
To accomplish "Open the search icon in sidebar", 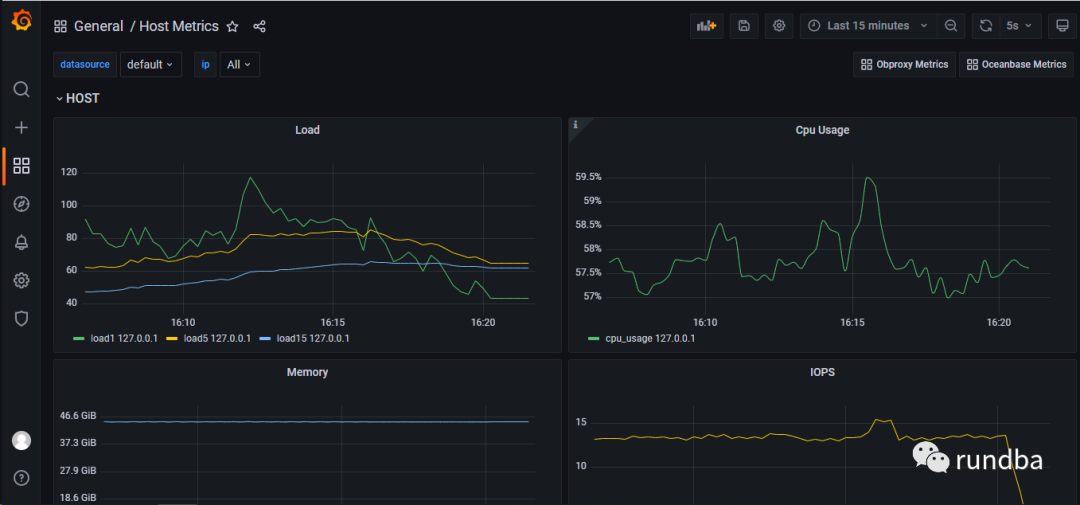I will [21, 90].
